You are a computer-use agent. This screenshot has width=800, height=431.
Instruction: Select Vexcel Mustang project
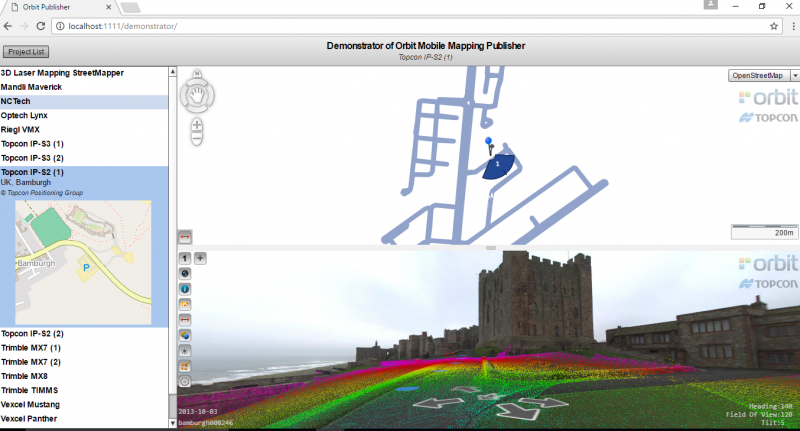coord(30,404)
